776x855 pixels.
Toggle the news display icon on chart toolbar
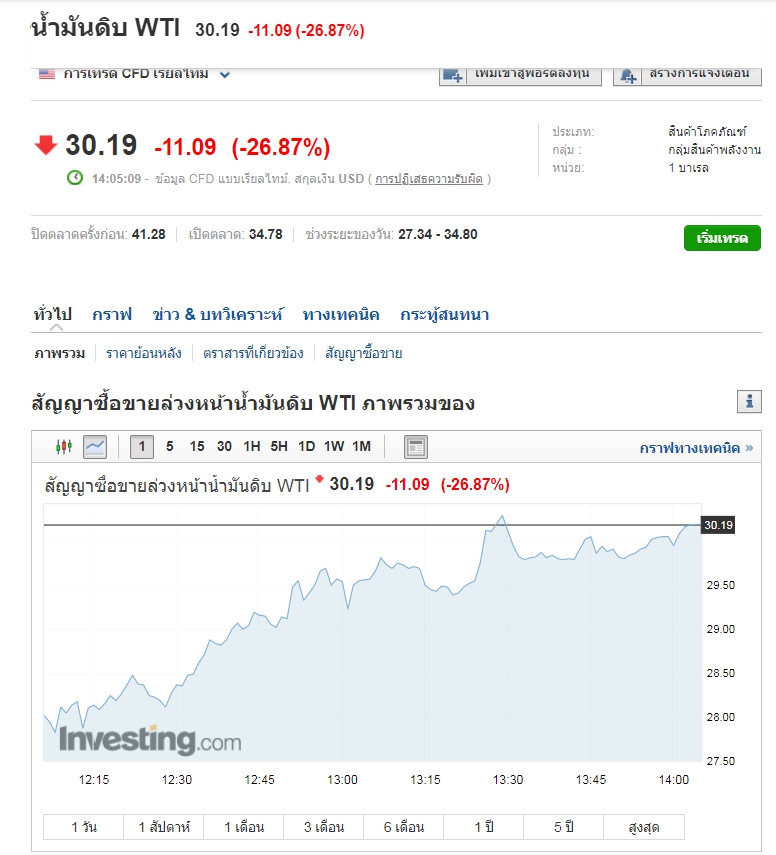click(x=416, y=447)
